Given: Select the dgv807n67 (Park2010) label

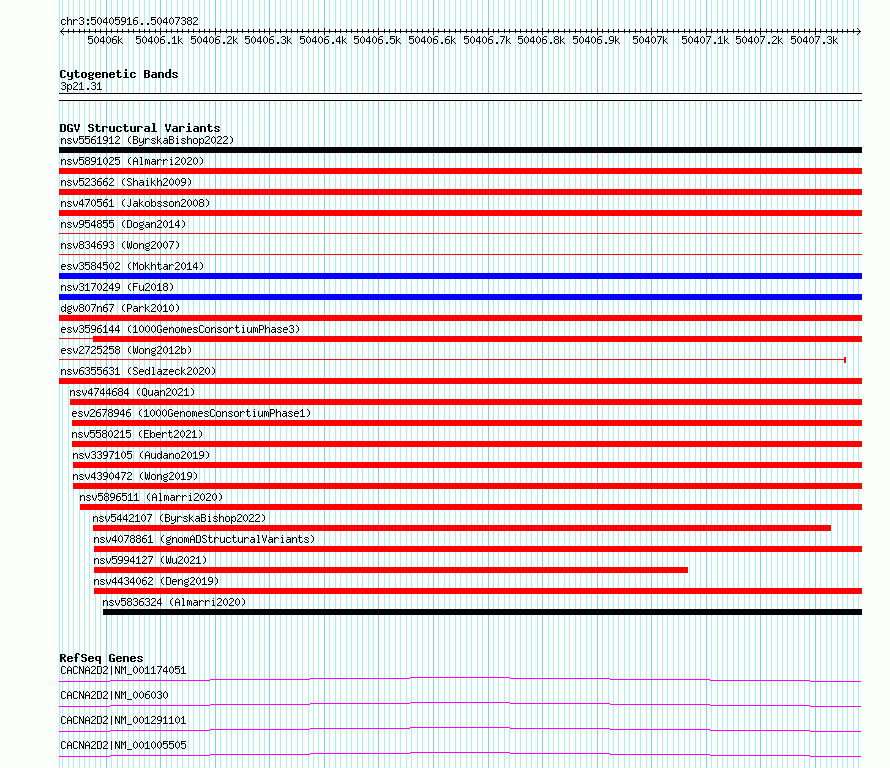Looking at the screenshot, I should pos(120,308).
